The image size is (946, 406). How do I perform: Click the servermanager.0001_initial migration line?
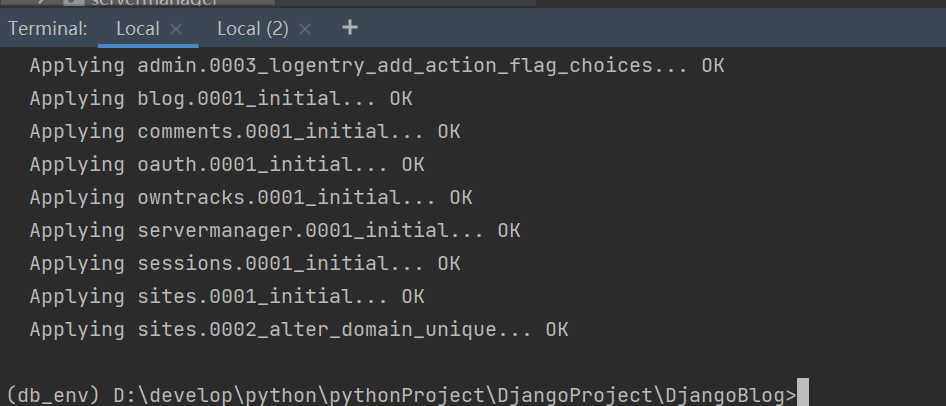[274, 230]
